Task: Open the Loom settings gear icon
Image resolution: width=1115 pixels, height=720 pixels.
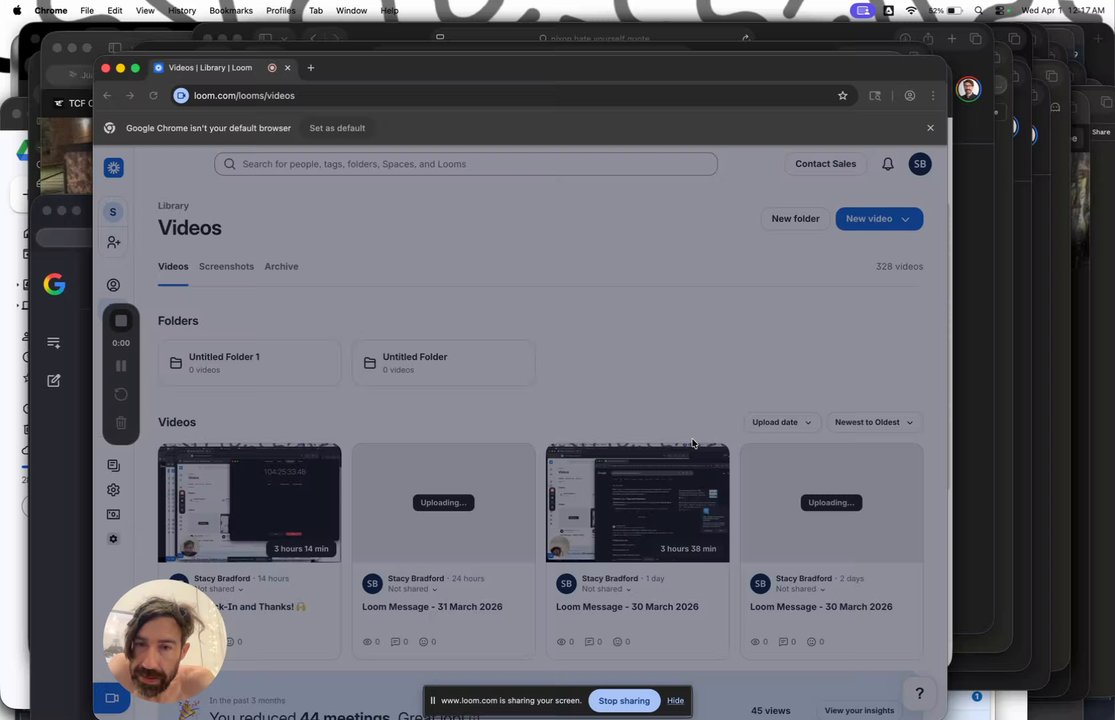Action: click(113, 490)
